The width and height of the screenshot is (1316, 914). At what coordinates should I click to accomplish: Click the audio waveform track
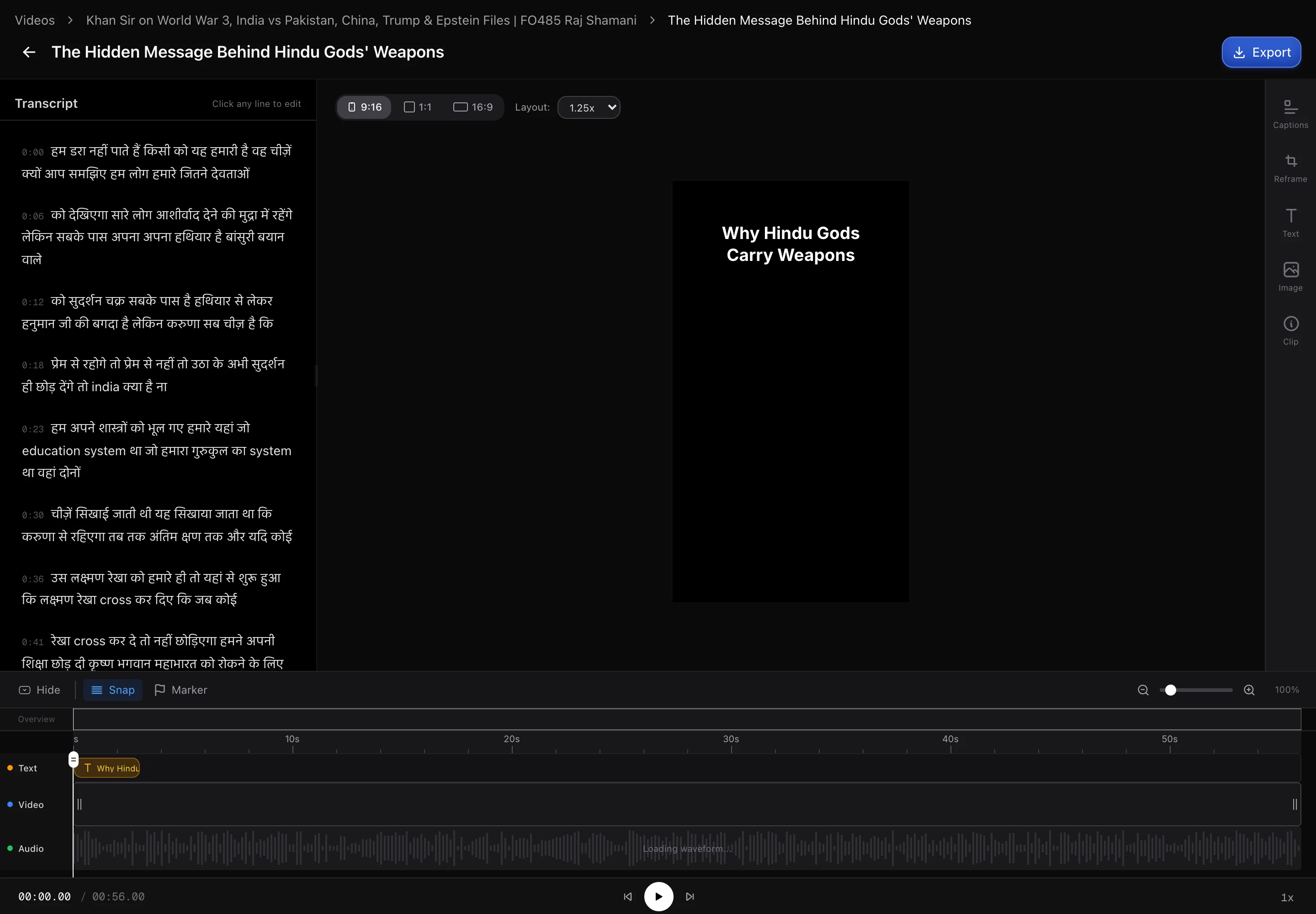click(x=687, y=848)
